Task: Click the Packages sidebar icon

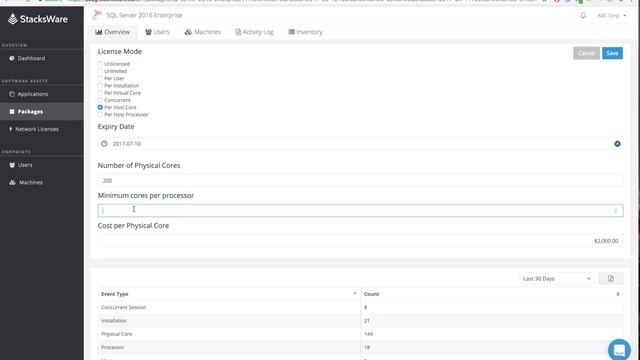Action: pyautogui.click(x=12, y=111)
